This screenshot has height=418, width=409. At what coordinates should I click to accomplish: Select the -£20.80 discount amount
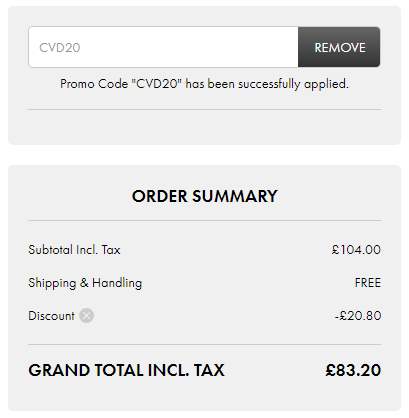click(358, 316)
